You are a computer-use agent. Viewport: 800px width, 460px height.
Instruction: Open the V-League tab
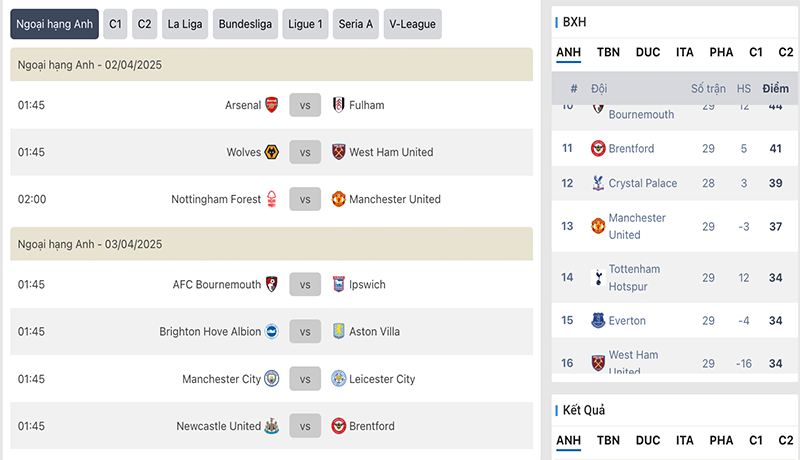pyautogui.click(x=412, y=24)
